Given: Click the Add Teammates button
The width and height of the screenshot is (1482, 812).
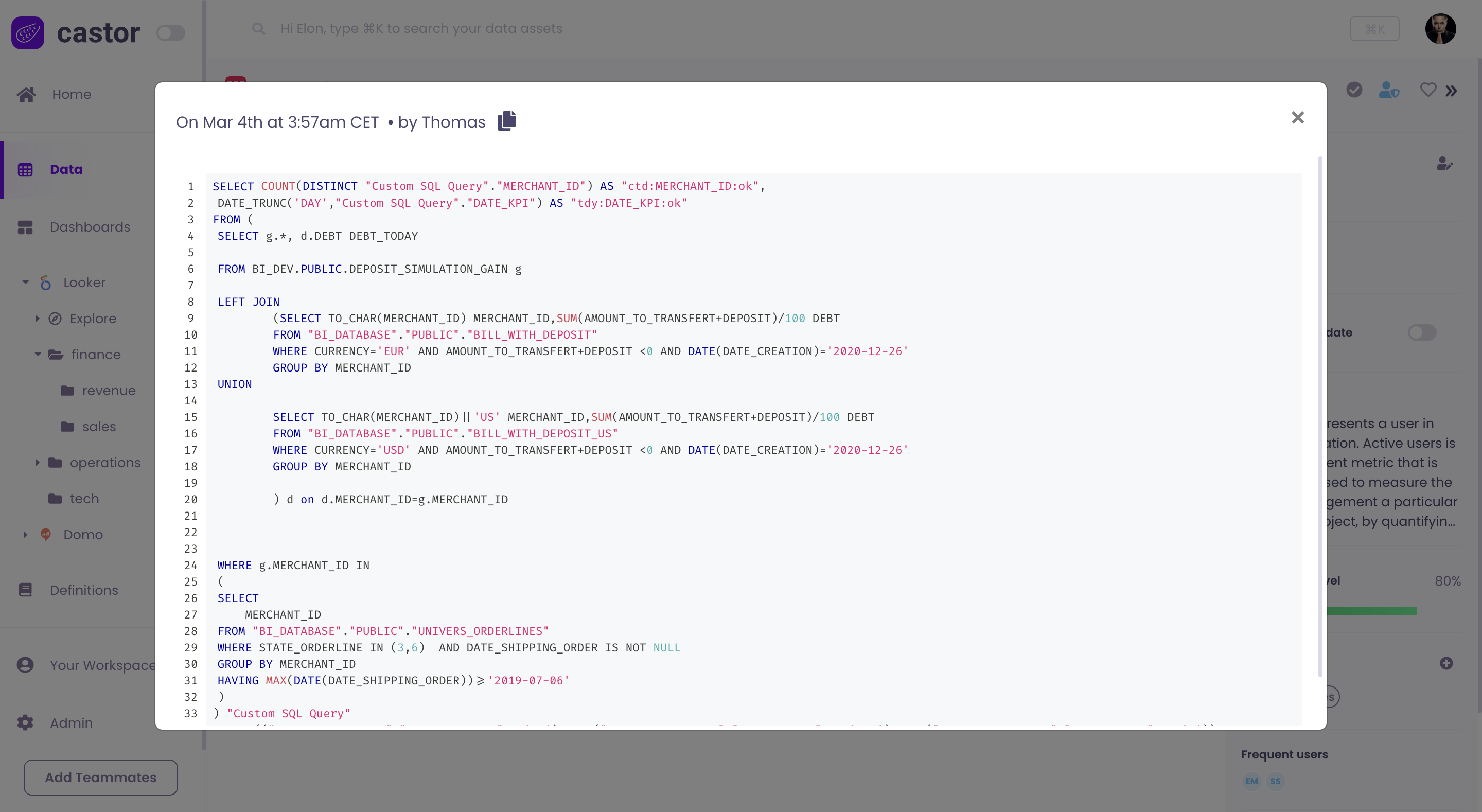Looking at the screenshot, I should point(101,777).
